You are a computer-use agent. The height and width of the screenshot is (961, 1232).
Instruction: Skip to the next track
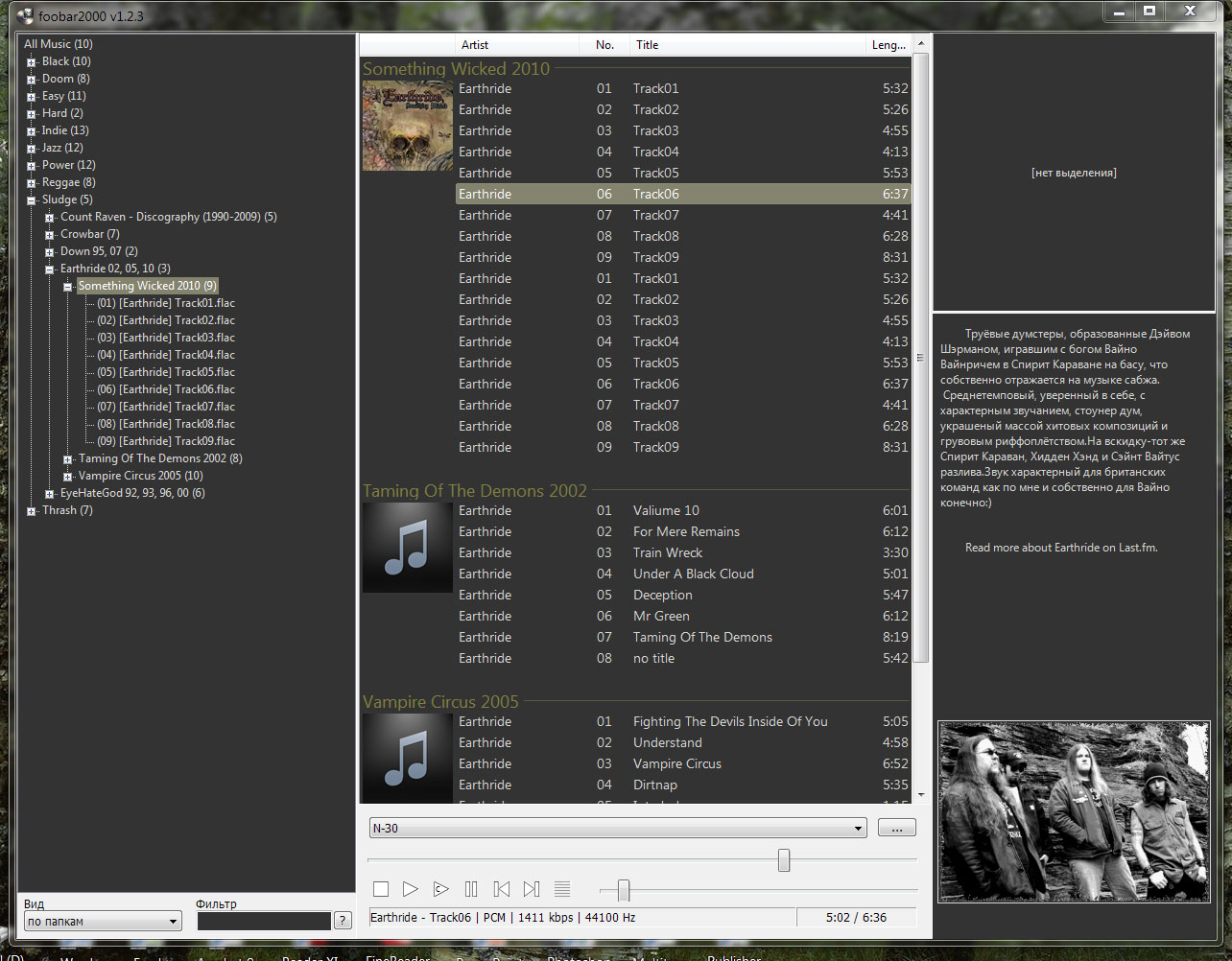tap(532, 889)
